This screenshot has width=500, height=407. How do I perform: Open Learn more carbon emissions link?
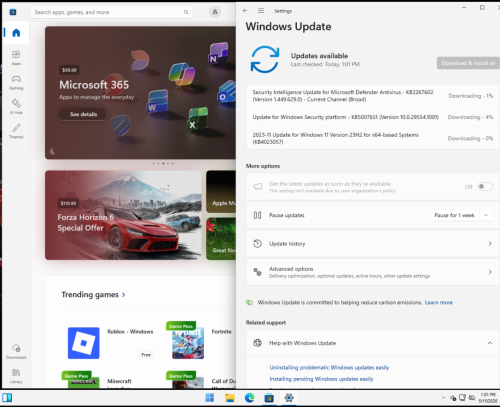pos(439,302)
